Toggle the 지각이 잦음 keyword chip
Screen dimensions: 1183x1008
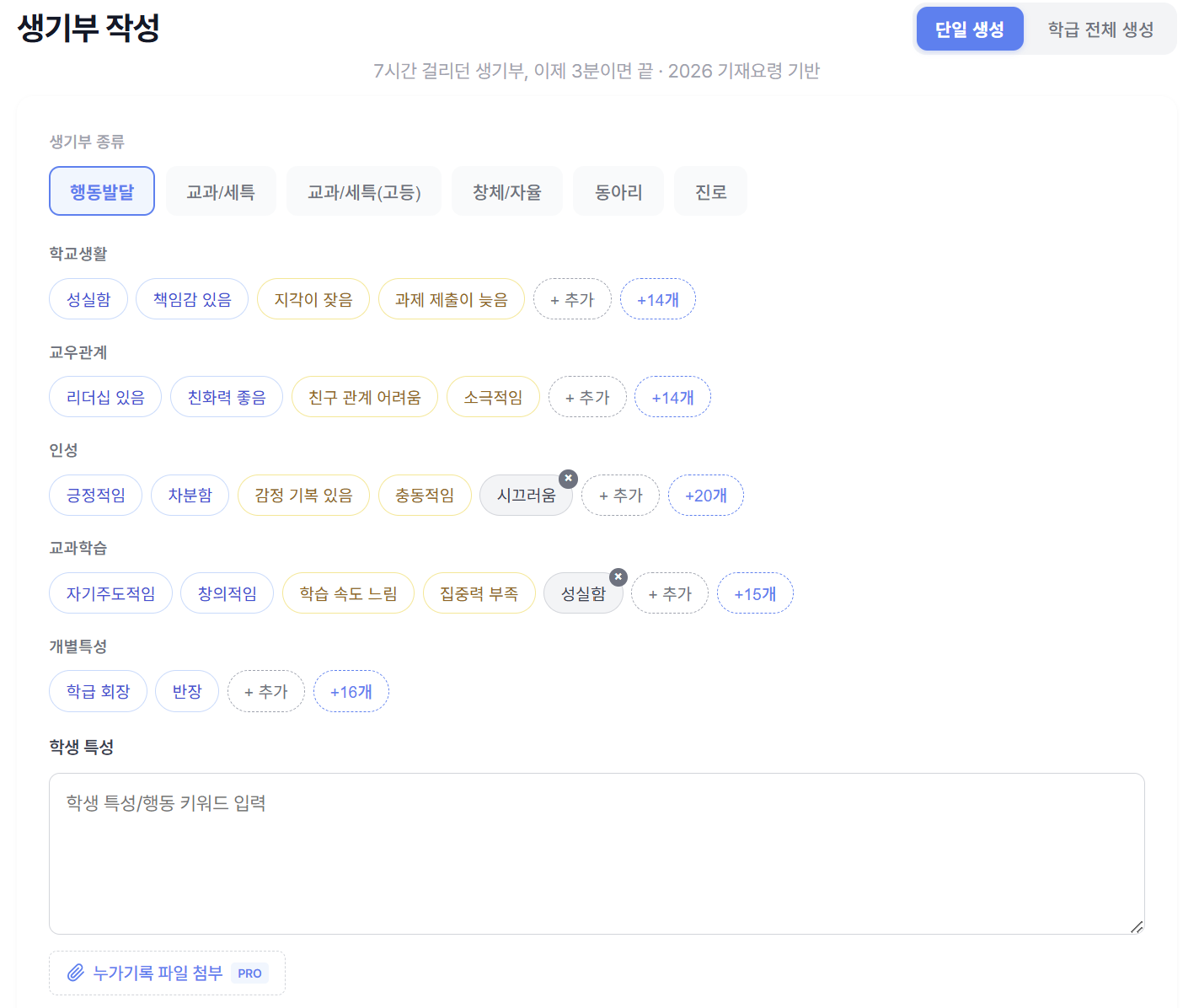click(313, 299)
